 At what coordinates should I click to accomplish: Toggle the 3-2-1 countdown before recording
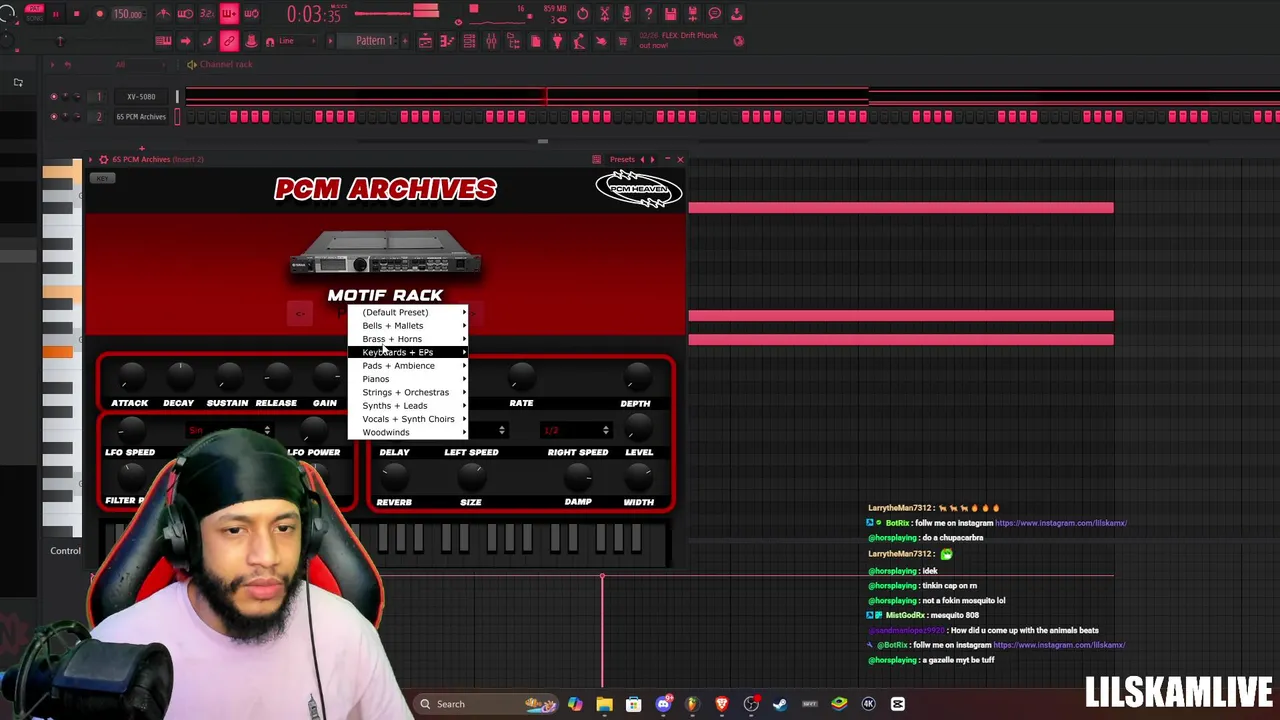click(207, 14)
